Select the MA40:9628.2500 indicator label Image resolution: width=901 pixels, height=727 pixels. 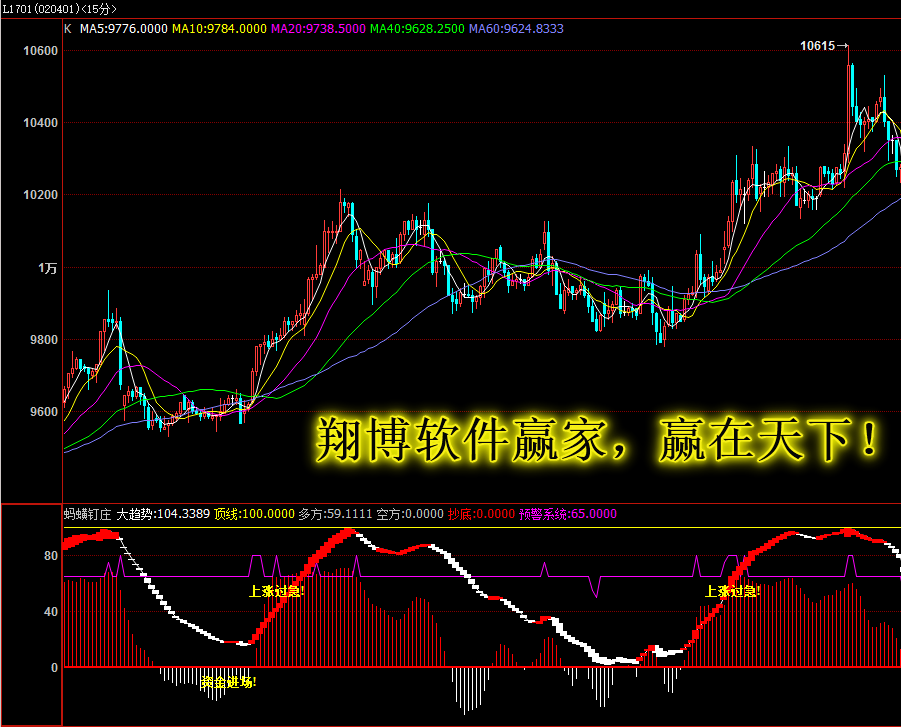coord(417,29)
